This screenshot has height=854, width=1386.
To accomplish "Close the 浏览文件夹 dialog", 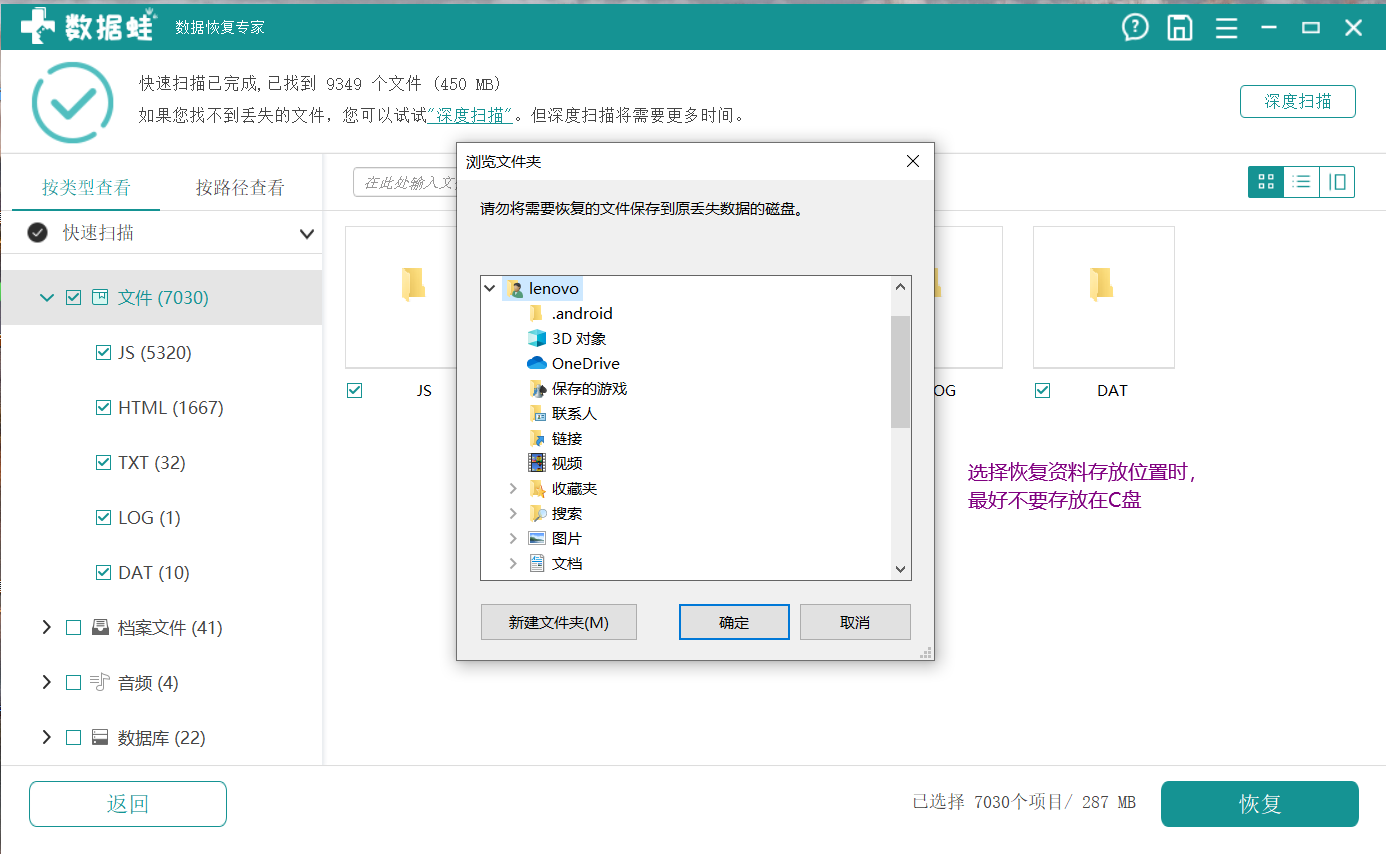I will coord(912,161).
